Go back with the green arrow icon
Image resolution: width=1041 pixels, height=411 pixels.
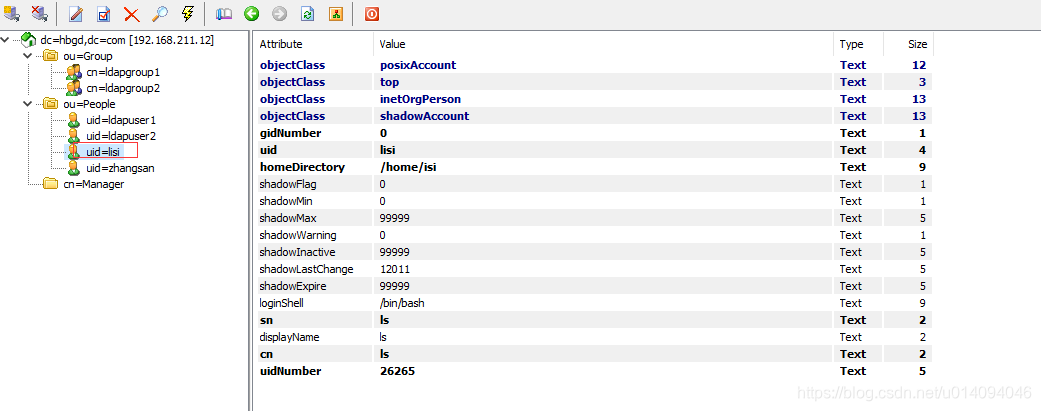pos(251,13)
